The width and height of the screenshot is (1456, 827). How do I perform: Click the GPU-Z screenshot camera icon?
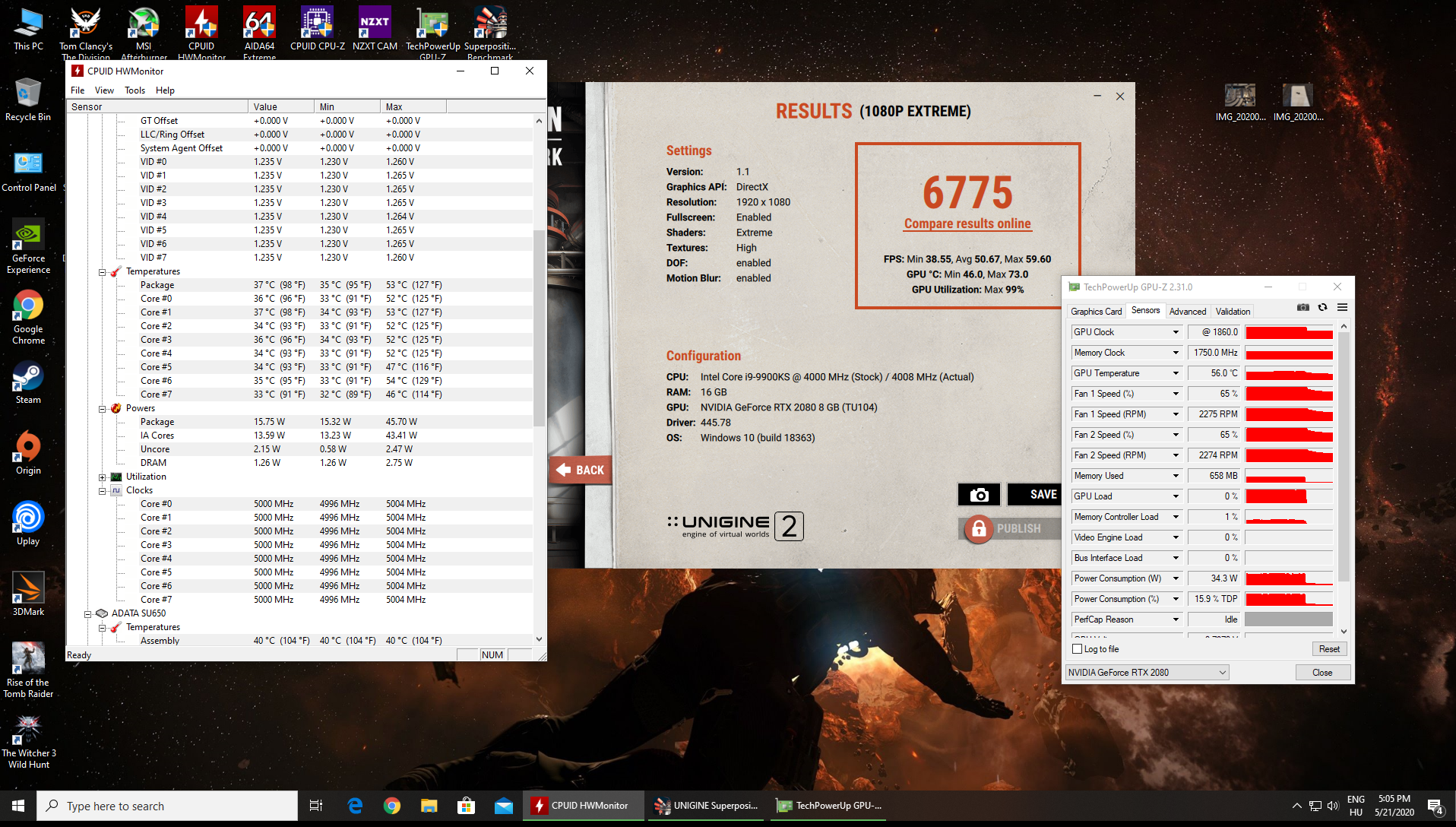pyautogui.click(x=1303, y=307)
